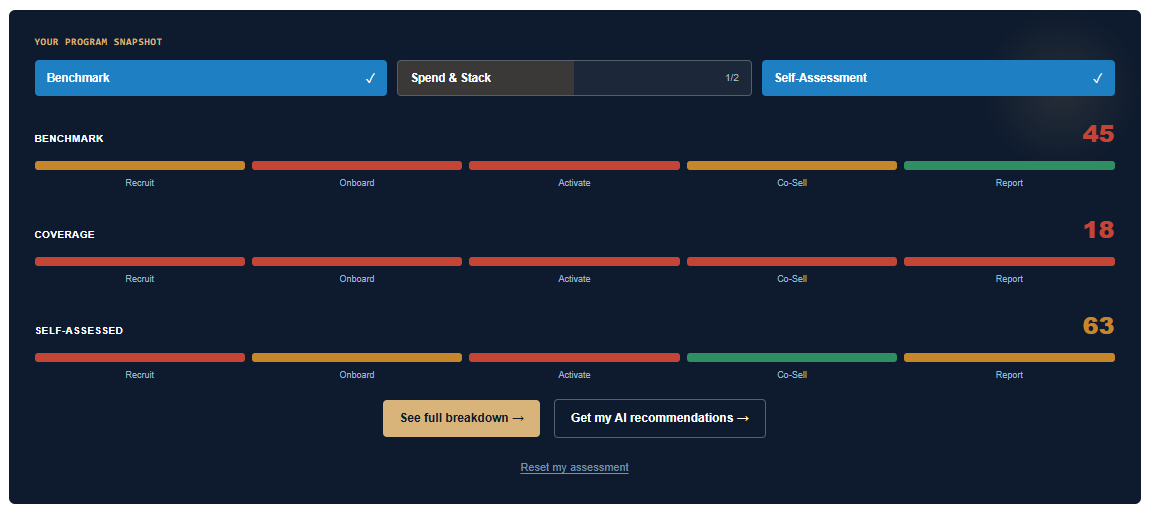1157x510 pixels.
Task: Open the Benchmark step tab
Action: [x=210, y=77]
